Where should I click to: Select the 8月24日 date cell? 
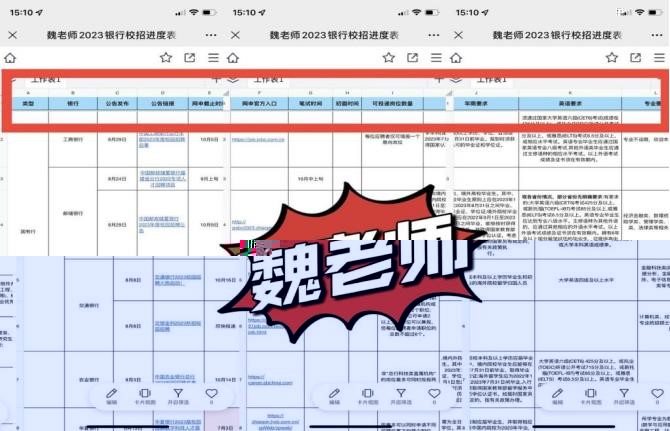(118, 179)
